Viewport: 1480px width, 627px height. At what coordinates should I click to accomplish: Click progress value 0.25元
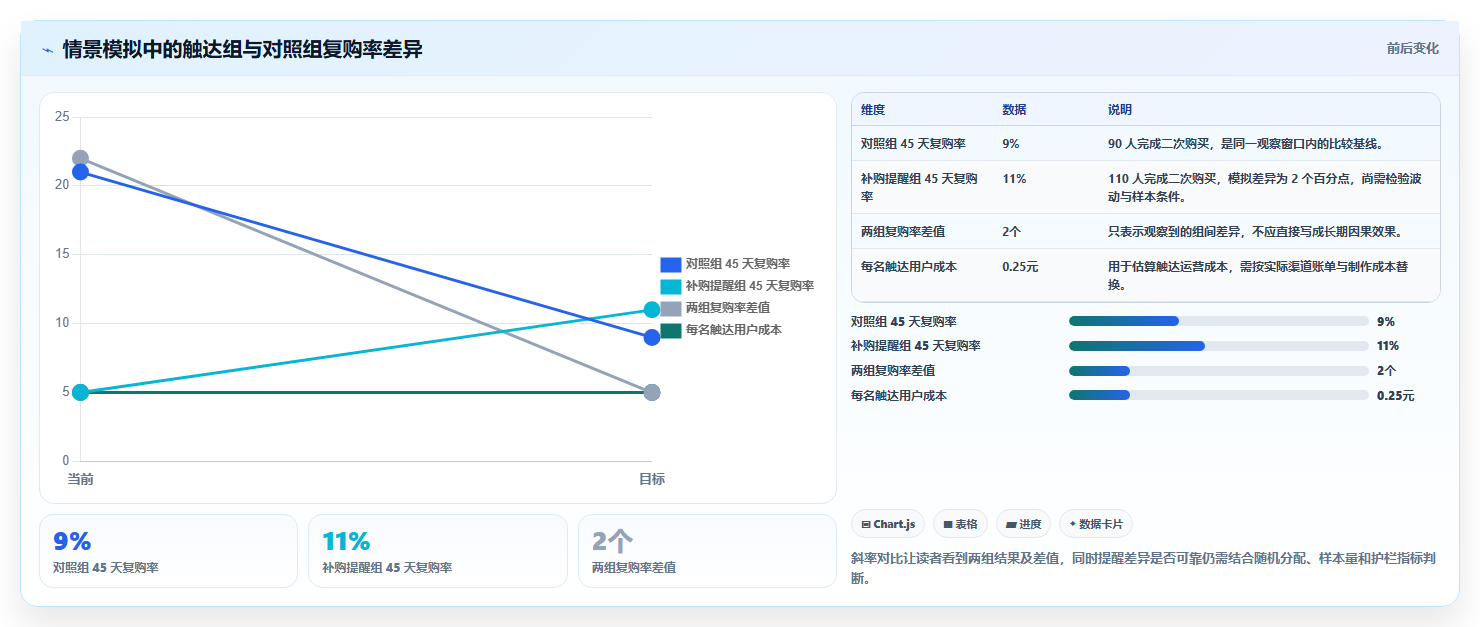(1395, 395)
